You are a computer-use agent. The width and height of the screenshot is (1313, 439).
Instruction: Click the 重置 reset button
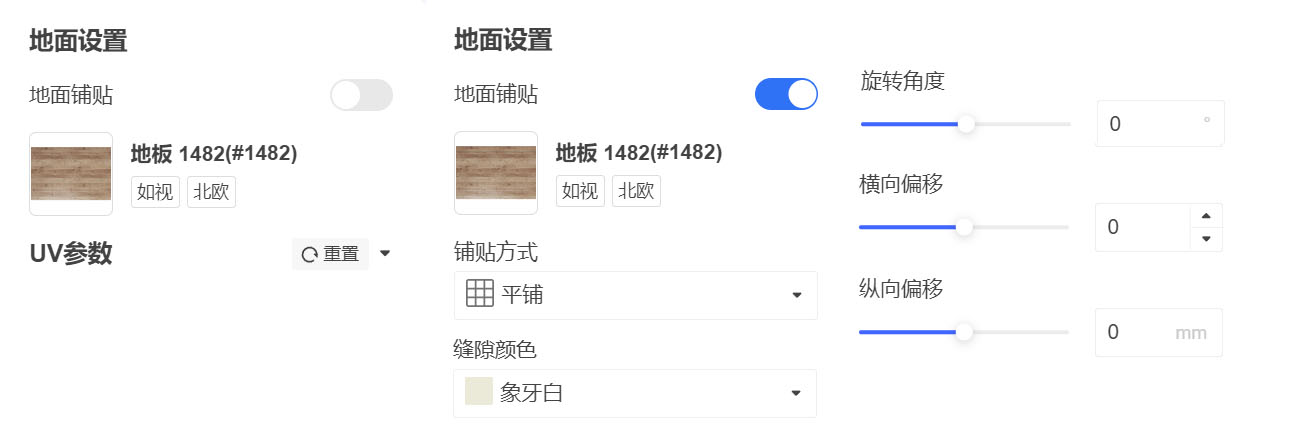tap(330, 254)
